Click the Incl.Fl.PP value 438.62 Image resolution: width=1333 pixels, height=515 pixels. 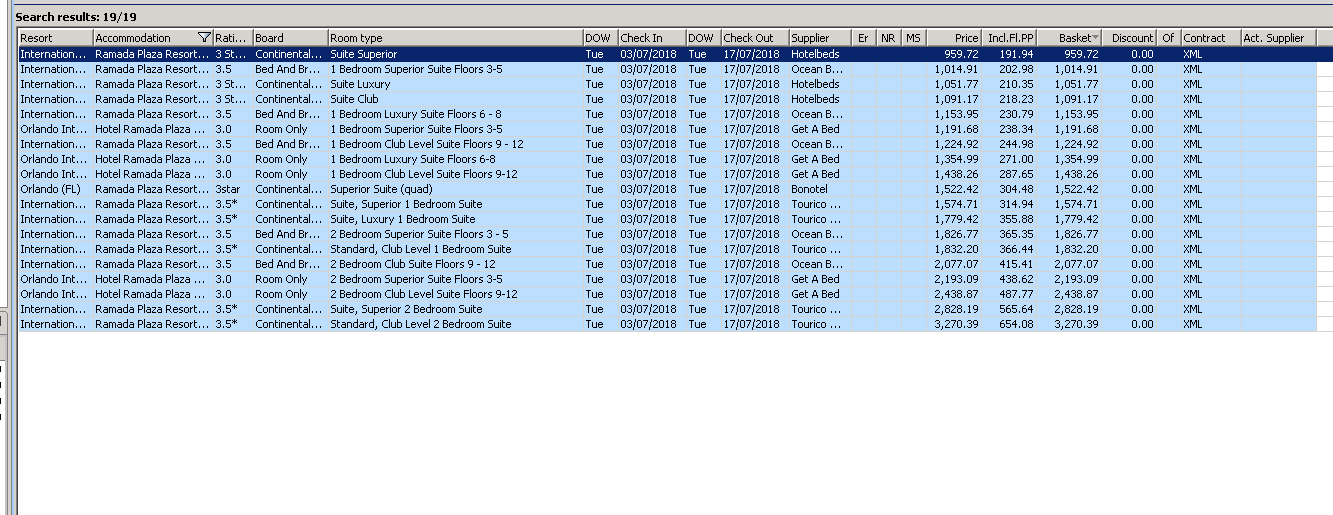[x=1017, y=279]
